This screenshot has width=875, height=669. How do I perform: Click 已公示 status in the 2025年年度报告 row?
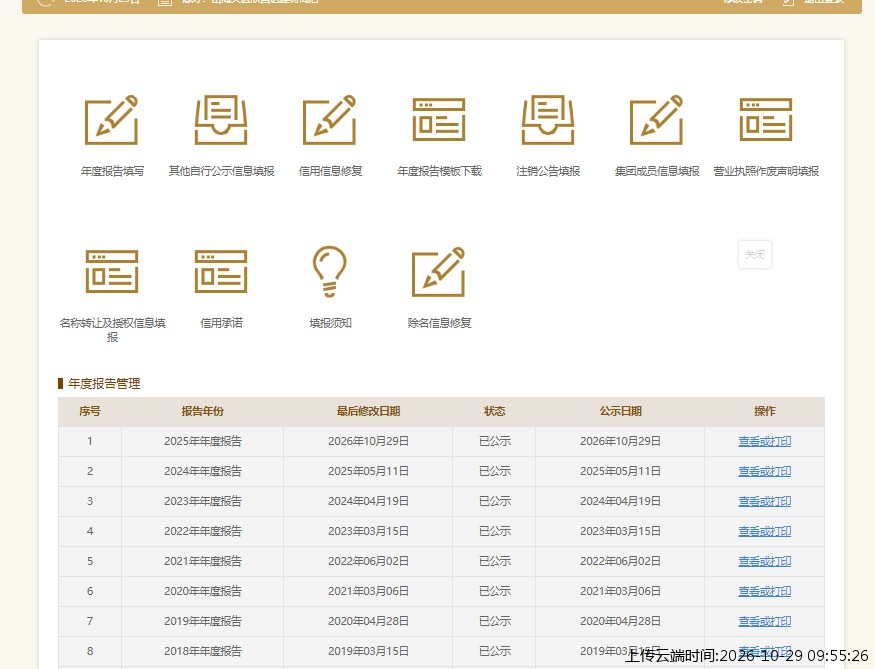[494, 441]
